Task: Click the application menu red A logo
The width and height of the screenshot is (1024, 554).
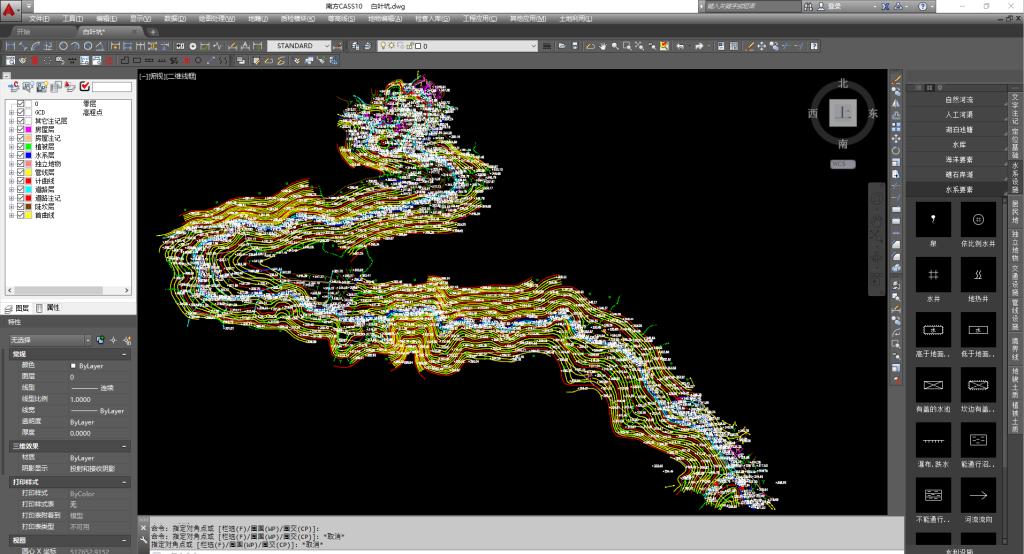Action: [x=11, y=10]
